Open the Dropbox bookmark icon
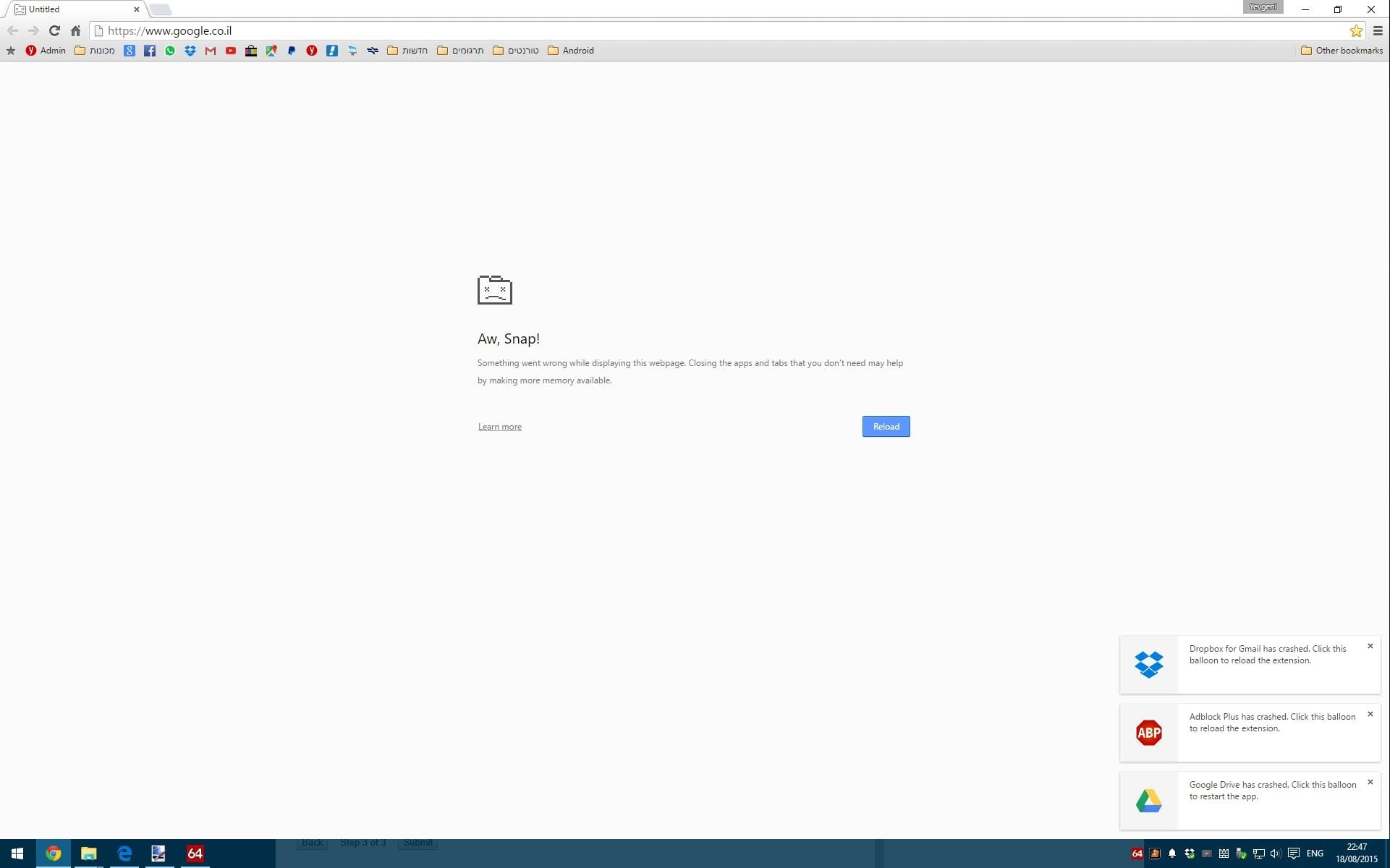 (190, 51)
